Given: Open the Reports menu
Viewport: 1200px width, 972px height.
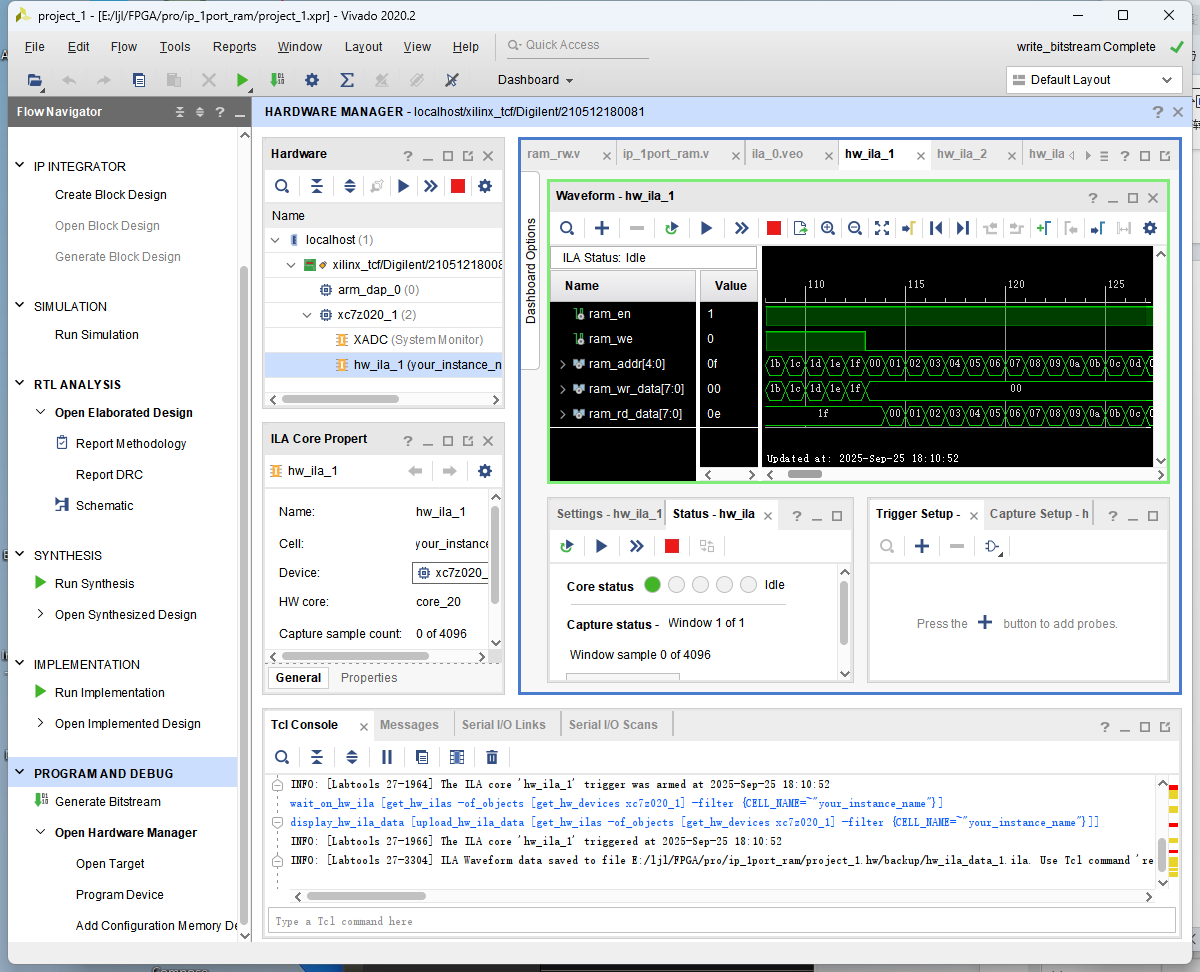Looking at the screenshot, I should tap(234, 47).
